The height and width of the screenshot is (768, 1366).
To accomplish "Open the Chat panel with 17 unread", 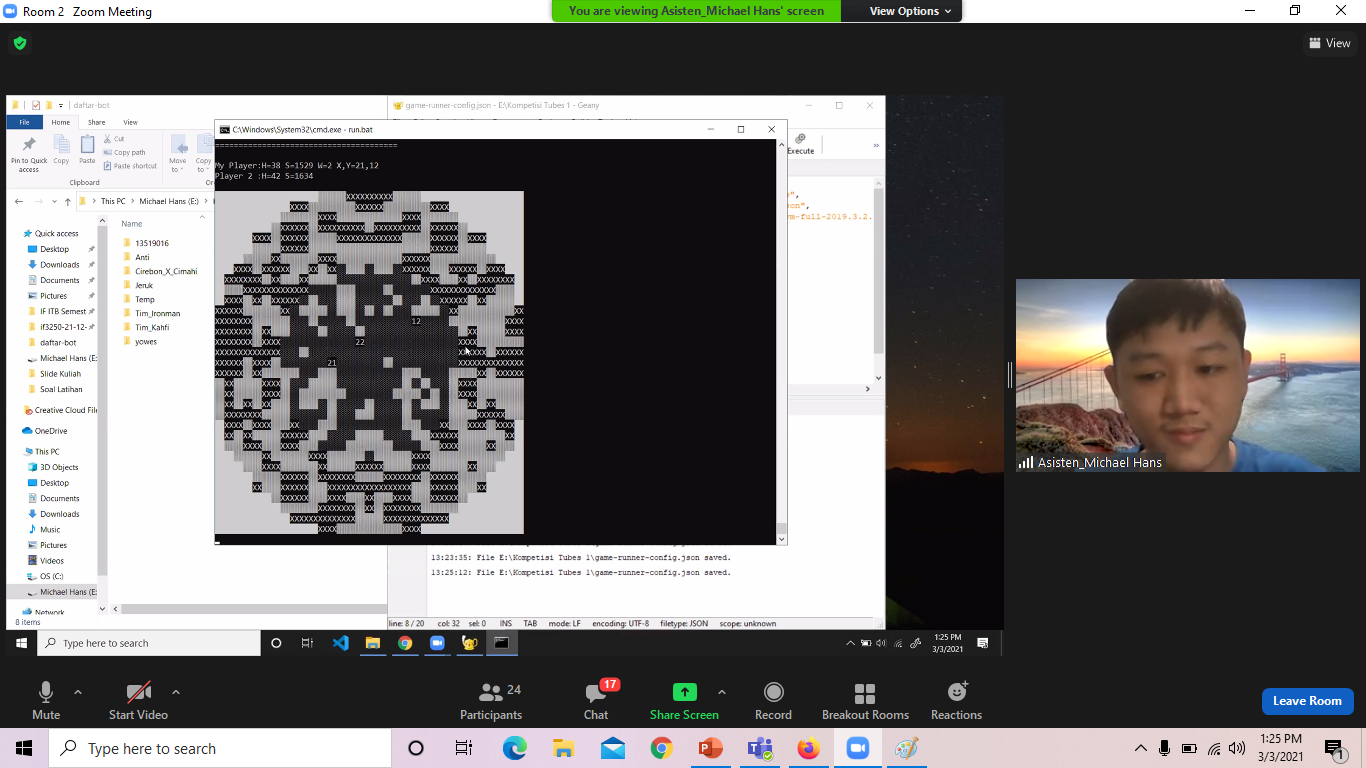I will (x=597, y=700).
